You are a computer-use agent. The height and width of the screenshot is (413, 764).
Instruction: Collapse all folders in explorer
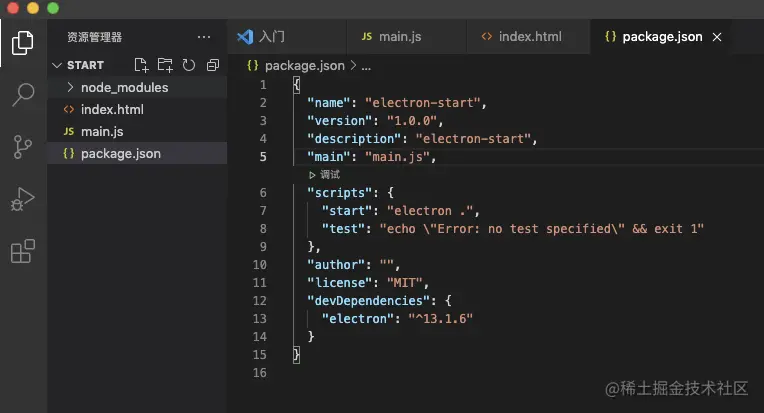coord(212,65)
